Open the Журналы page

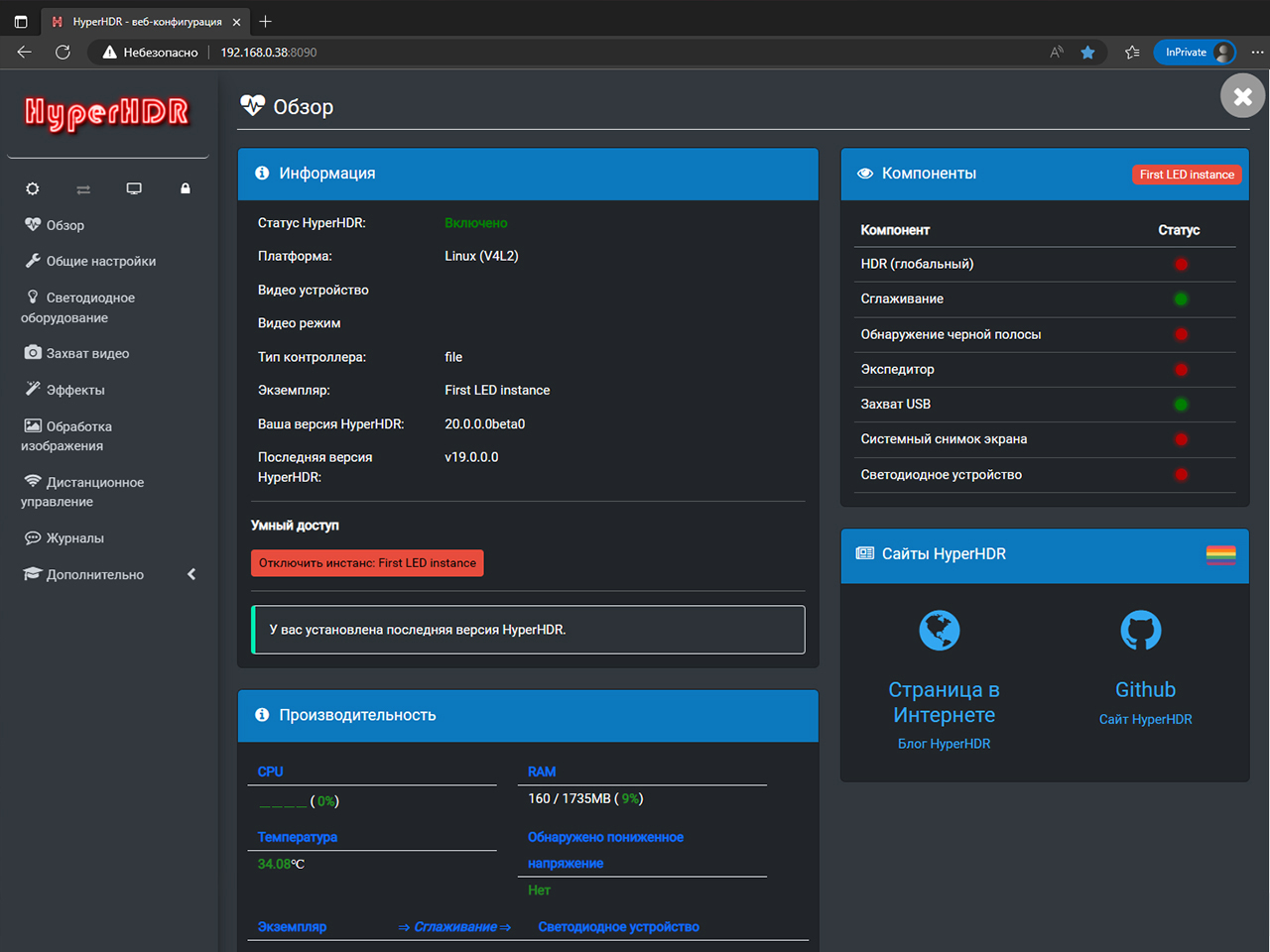coord(64,537)
